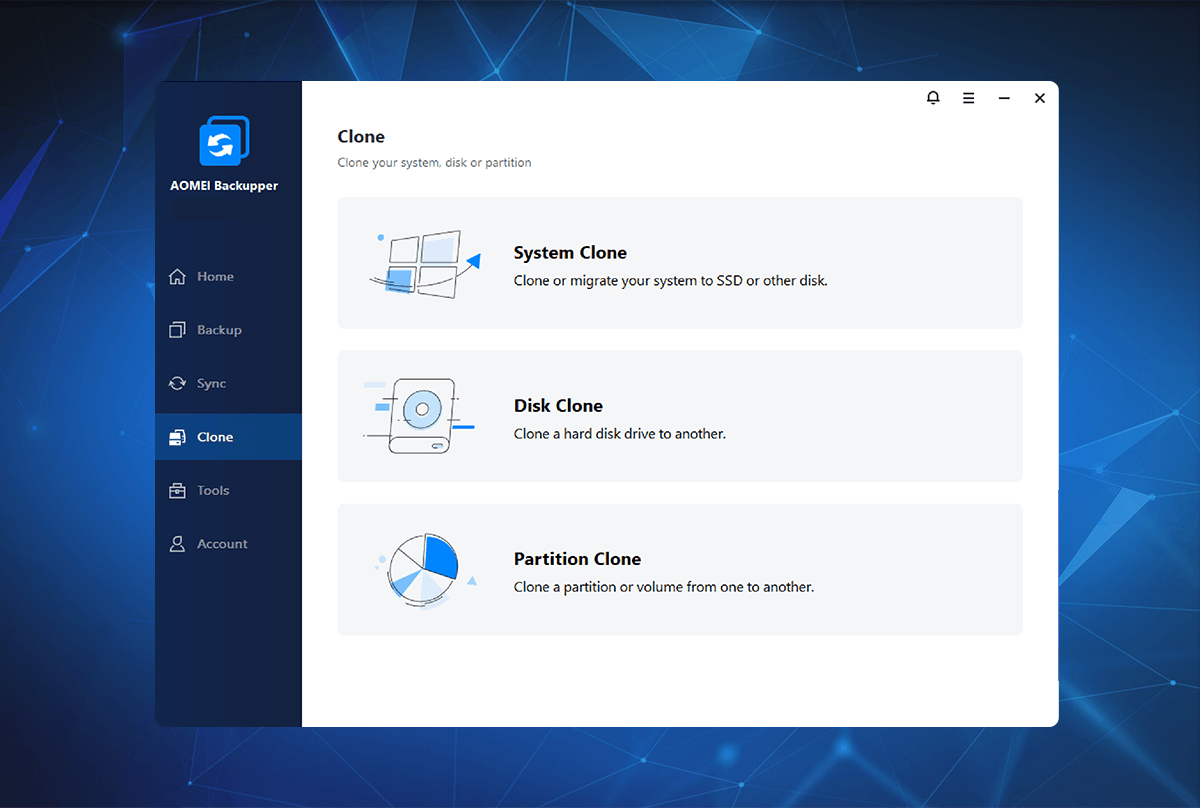Select the Home icon in the sidebar
This screenshot has height=810, width=1200.
point(177,276)
